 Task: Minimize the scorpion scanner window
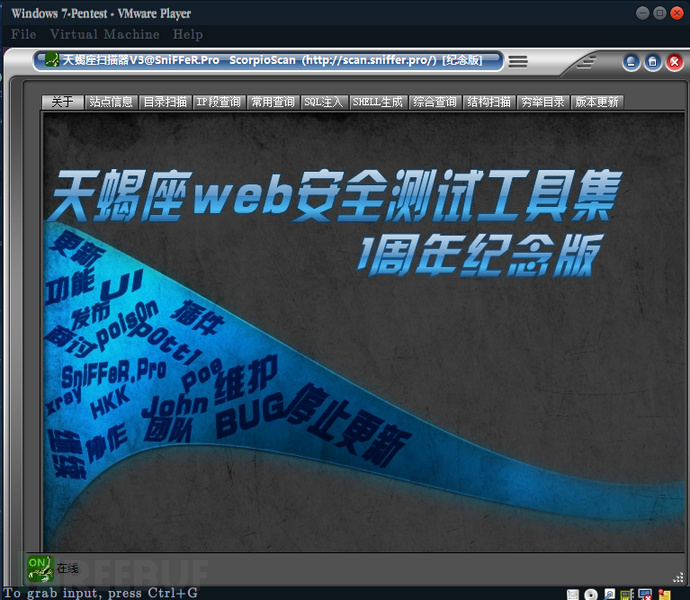[631, 62]
